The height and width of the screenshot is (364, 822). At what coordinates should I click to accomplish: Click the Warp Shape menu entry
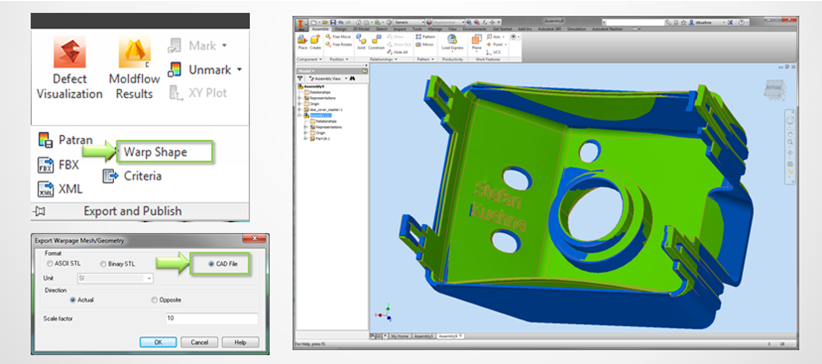pyautogui.click(x=164, y=152)
